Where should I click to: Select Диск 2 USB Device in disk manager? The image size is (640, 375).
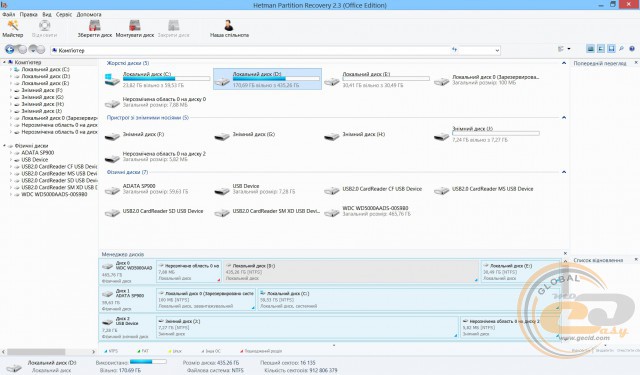127,327
